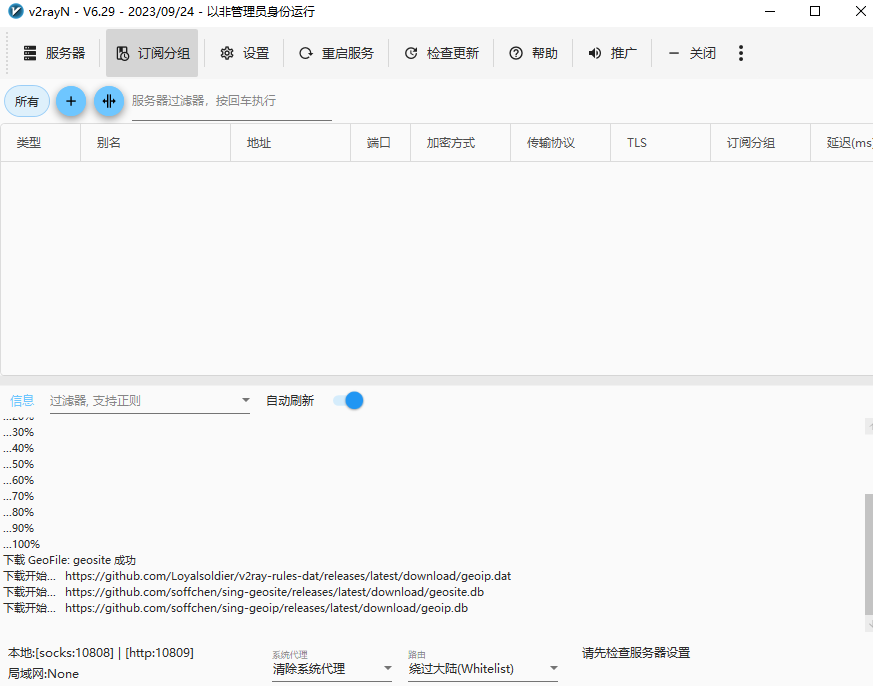Sort by the 地址 column header
The image size is (873, 686).
[290, 143]
